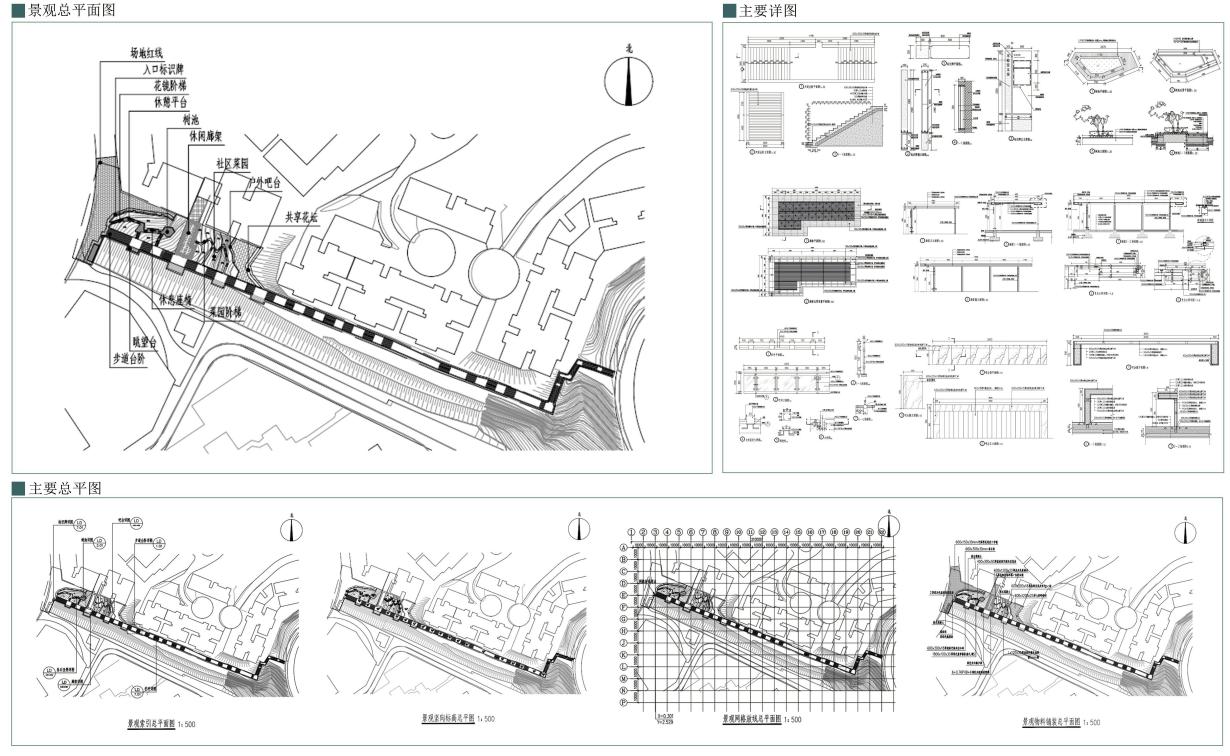Viewport: 1230px width, 756px height.
Task: Open the 景观网格放线总平面图 drawing title
Action: [752, 718]
